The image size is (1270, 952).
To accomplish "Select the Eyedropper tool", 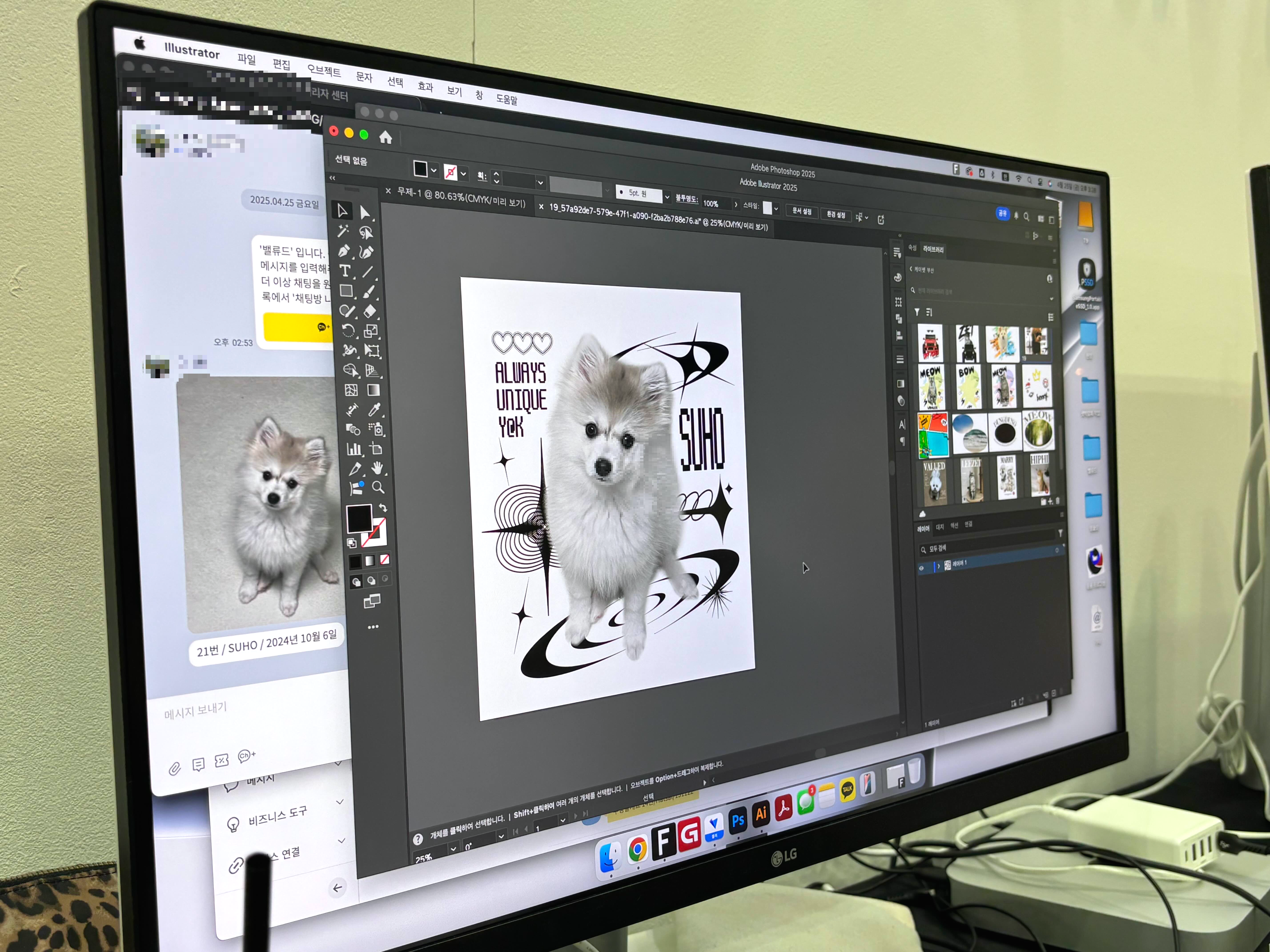I will [x=374, y=409].
